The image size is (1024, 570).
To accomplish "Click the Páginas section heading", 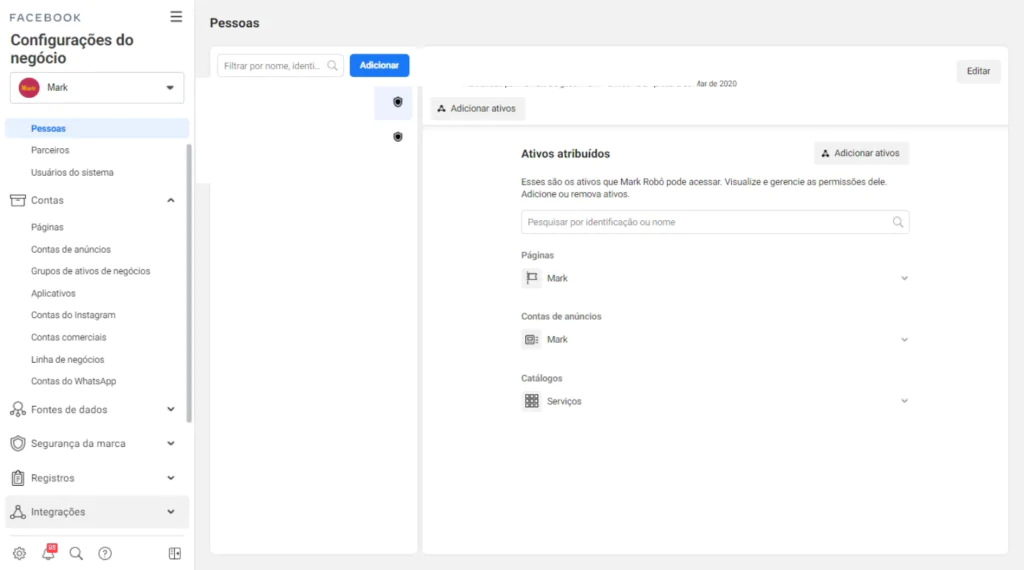I will 537,255.
